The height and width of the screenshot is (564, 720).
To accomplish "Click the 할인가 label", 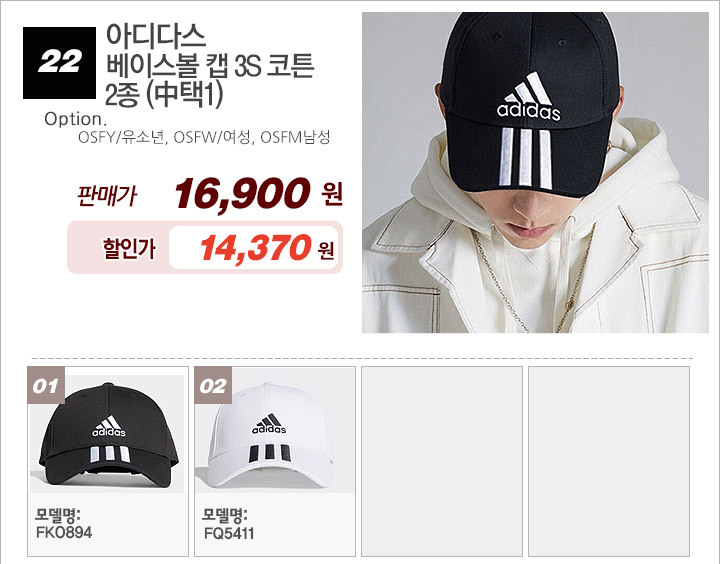I will click(129, 248).
